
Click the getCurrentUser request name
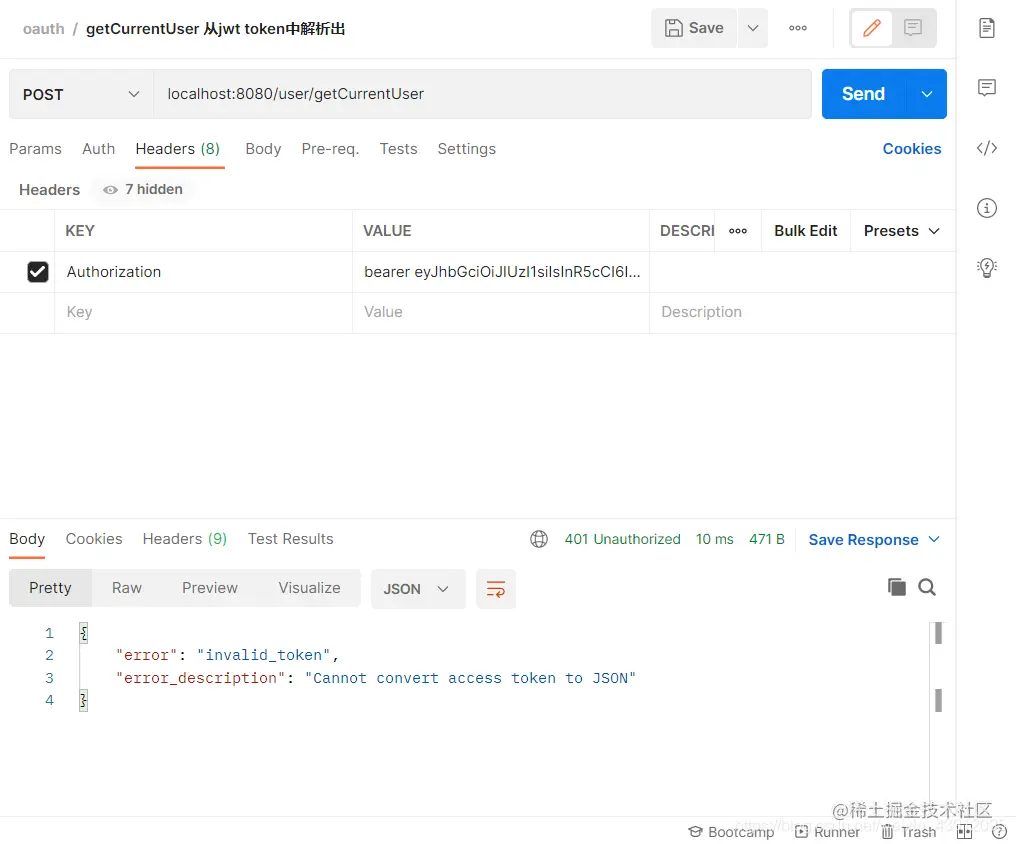pos(215,29)
